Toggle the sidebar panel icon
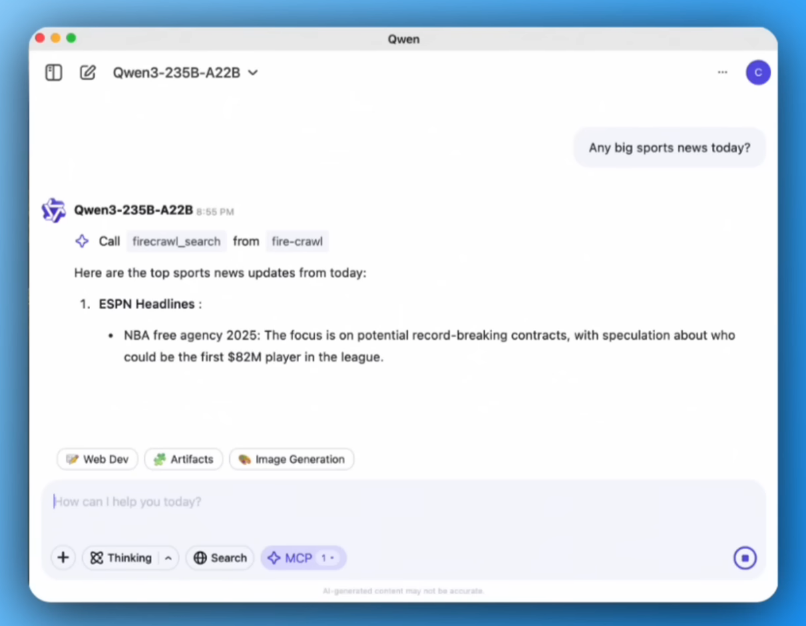The height and width of the screenshot is (626, 806). pyautogui.click(x=53, y=72)
